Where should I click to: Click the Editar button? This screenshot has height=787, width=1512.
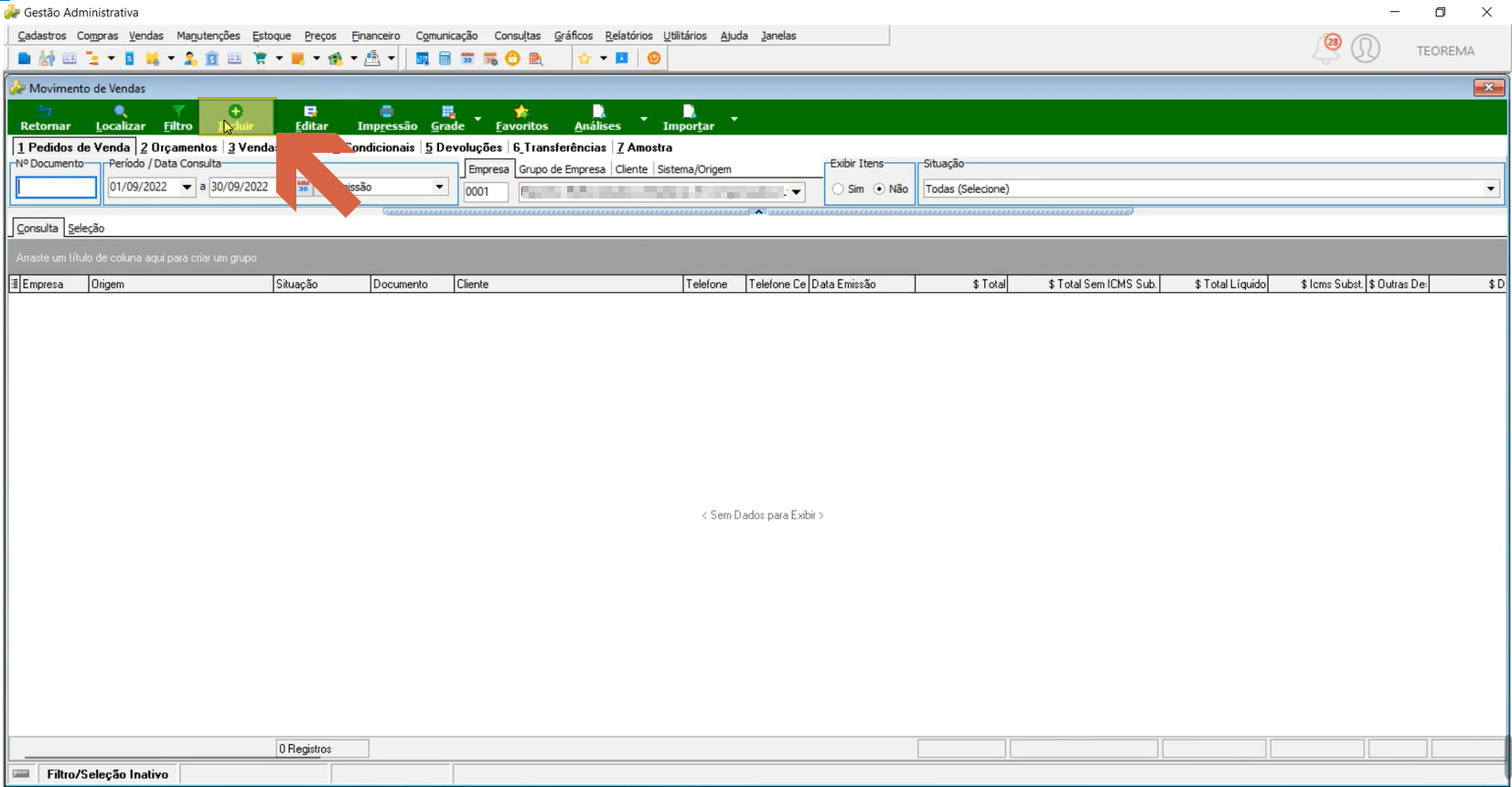point(312,118)
